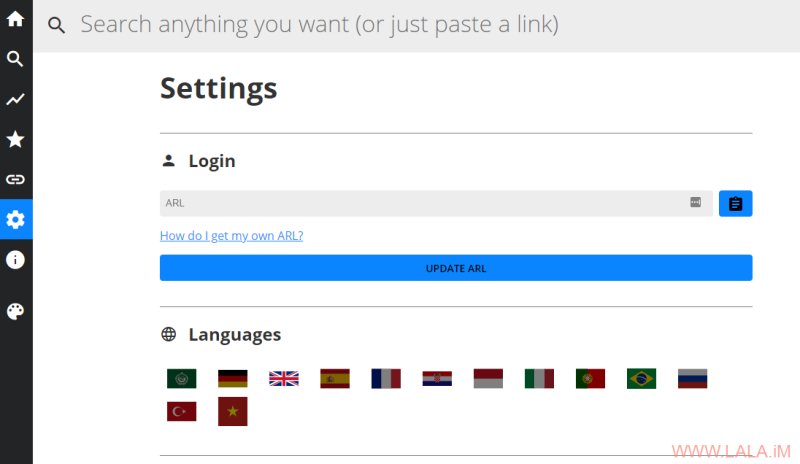800x464 pixels.
Task: Open the Charts section in sidebar
Action: [x=15, y=99]
